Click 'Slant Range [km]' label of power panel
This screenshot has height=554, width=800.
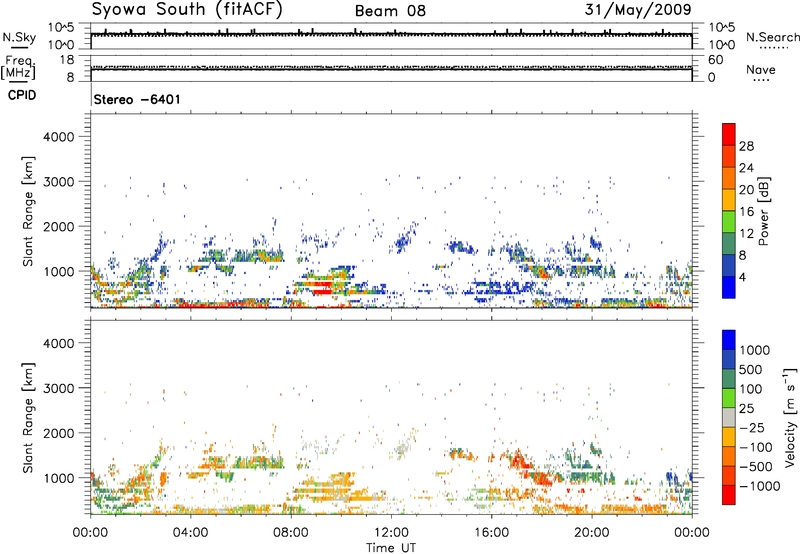pos(28,211)
